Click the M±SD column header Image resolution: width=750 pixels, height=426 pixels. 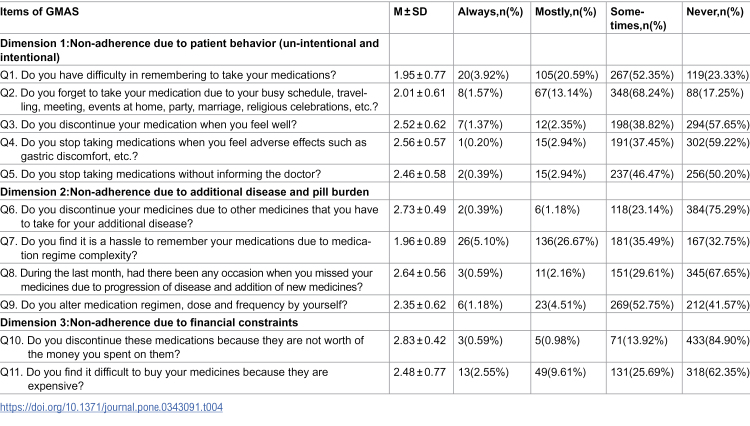pos(410,12)
